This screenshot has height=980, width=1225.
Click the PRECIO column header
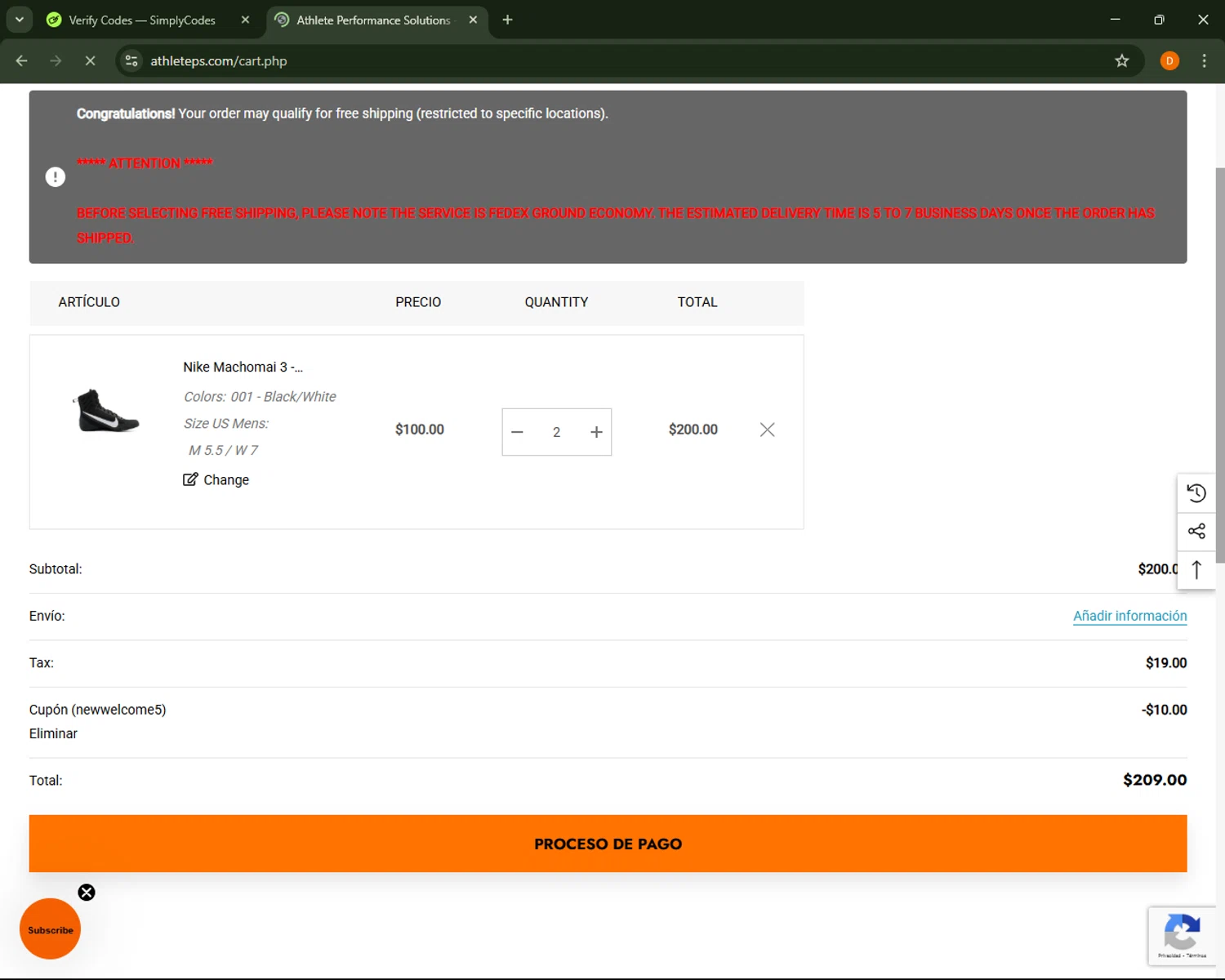coord(418,302)
